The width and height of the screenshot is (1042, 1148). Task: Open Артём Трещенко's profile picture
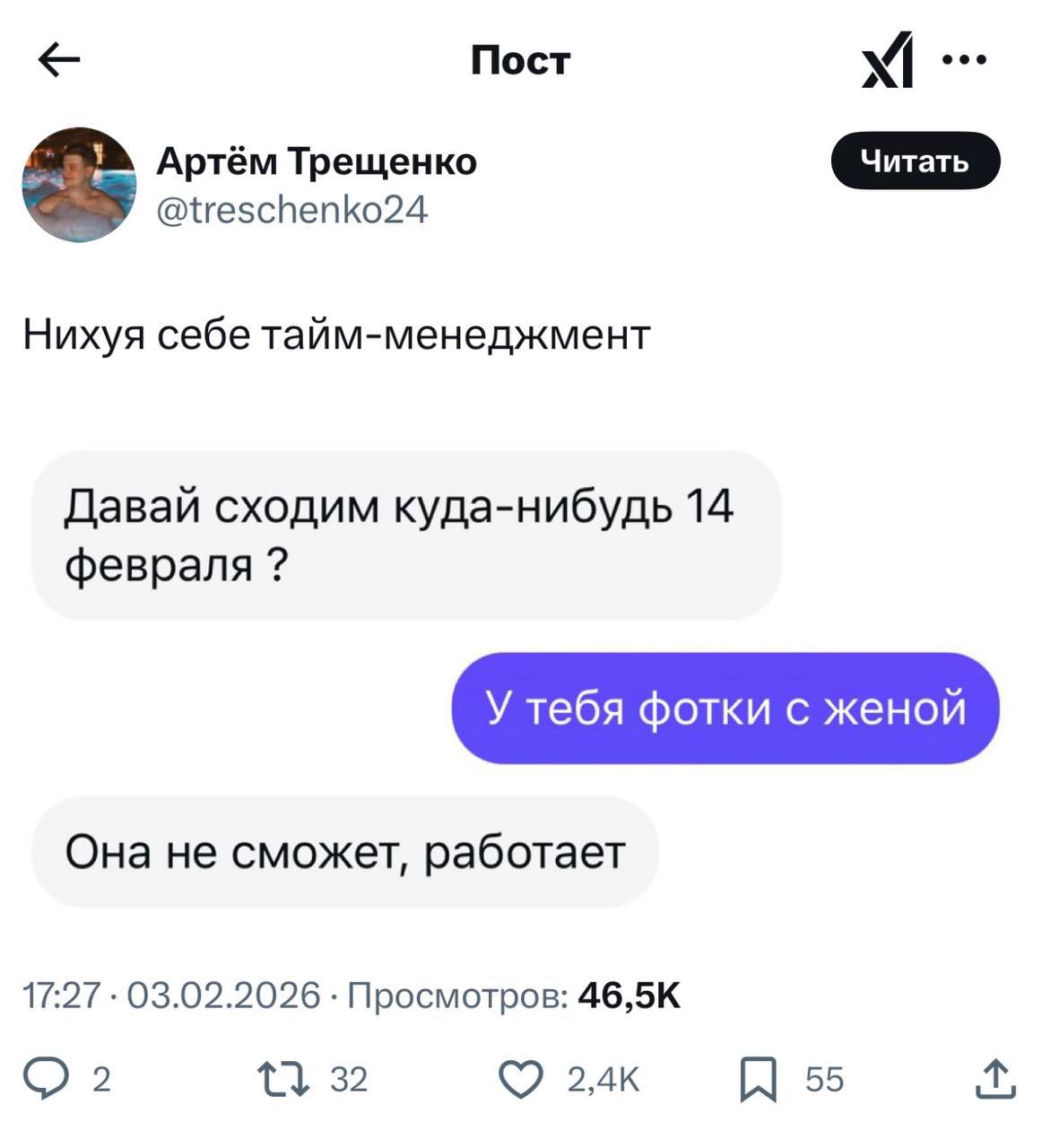[79, 185]
